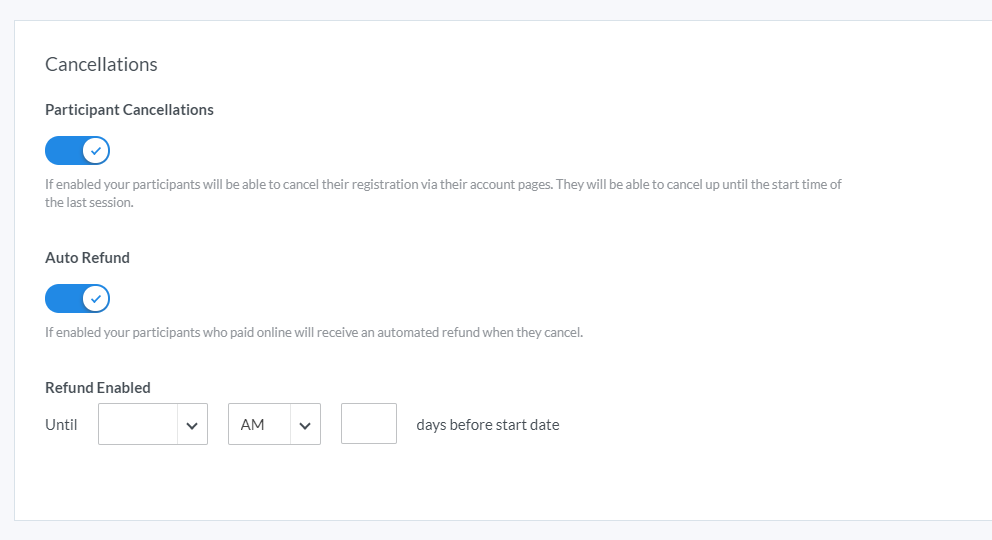Open the AM/PM dropdown arrow

pos(305,425)
